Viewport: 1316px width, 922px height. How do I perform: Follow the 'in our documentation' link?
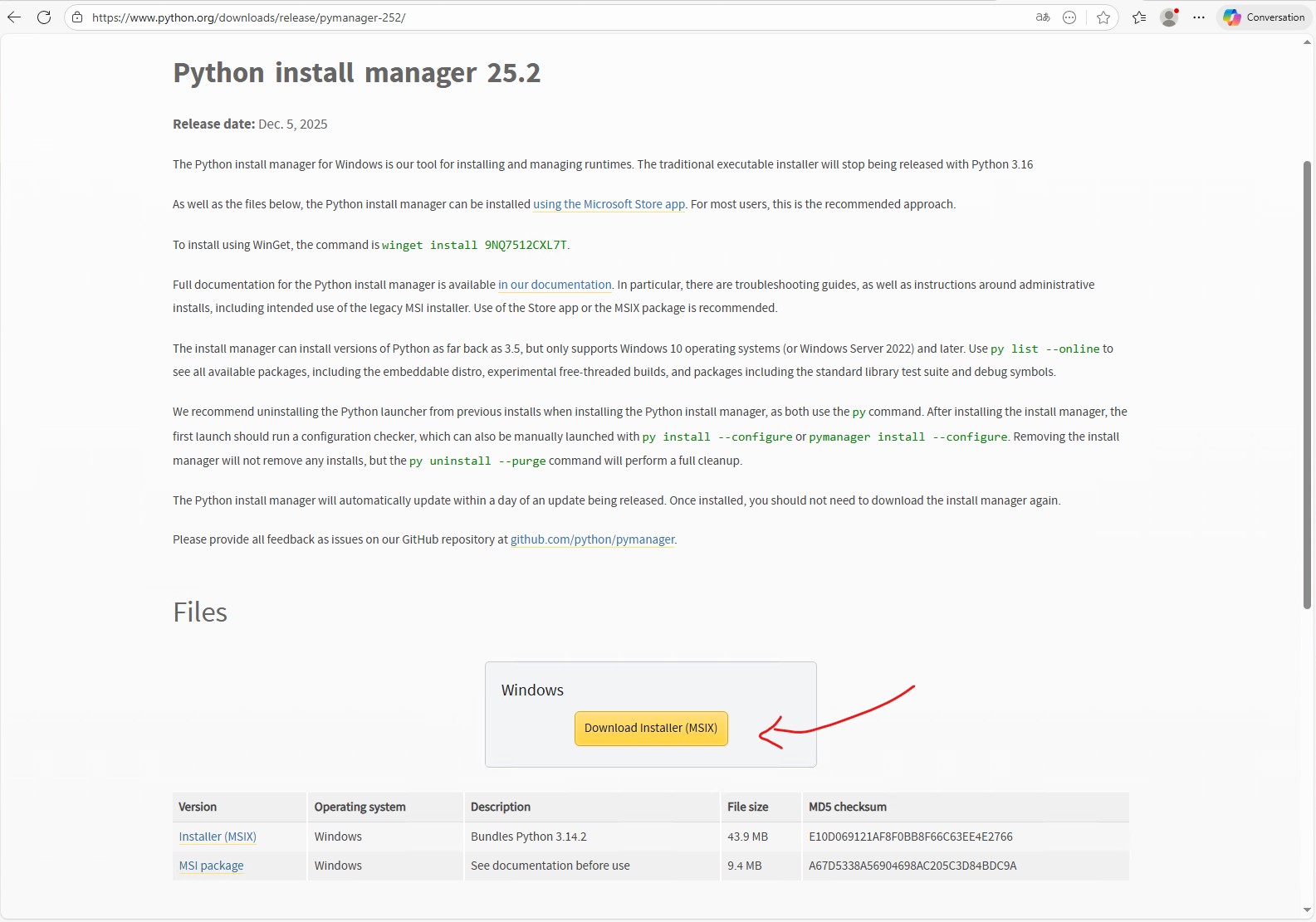(x=555, y=285)
